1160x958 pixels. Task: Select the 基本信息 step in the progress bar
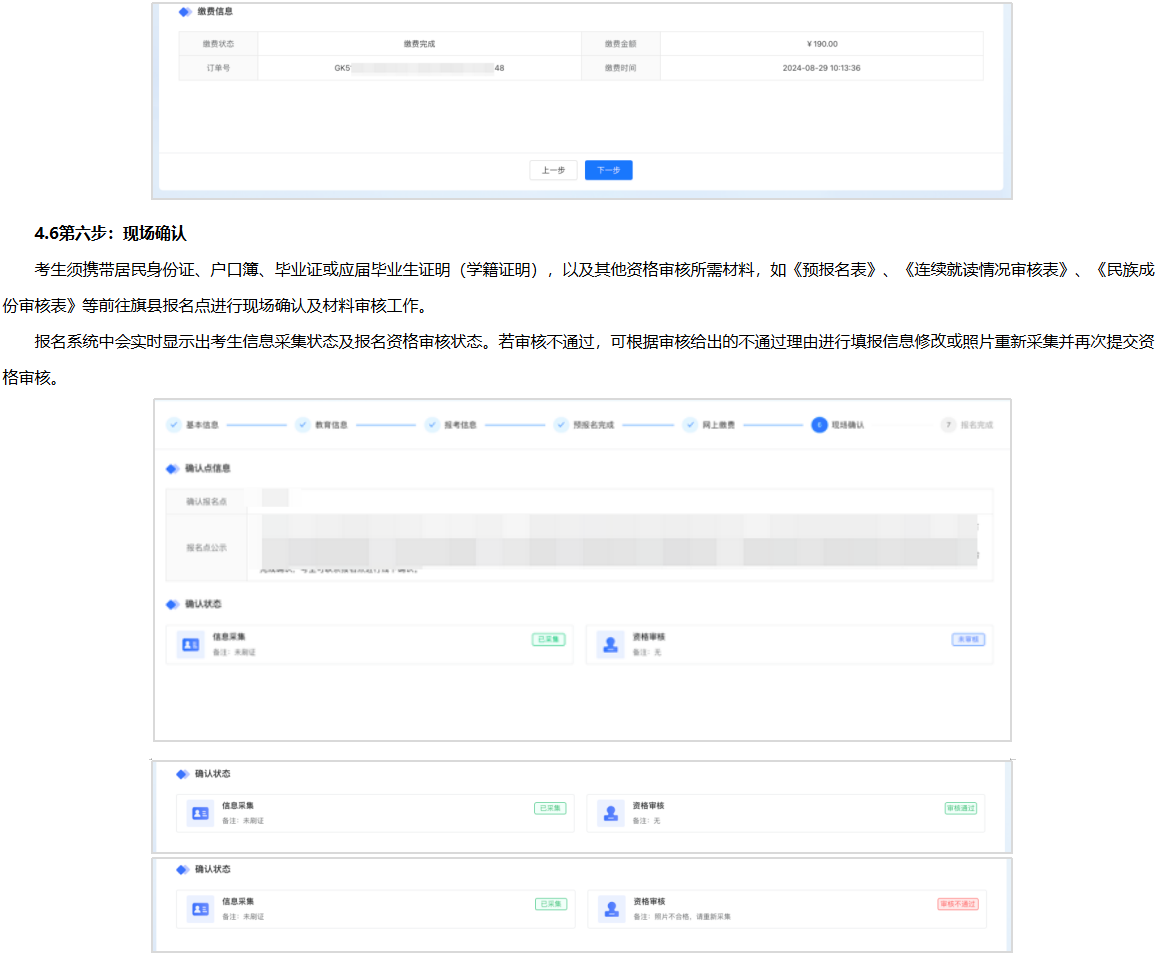(x=174, y=425)
